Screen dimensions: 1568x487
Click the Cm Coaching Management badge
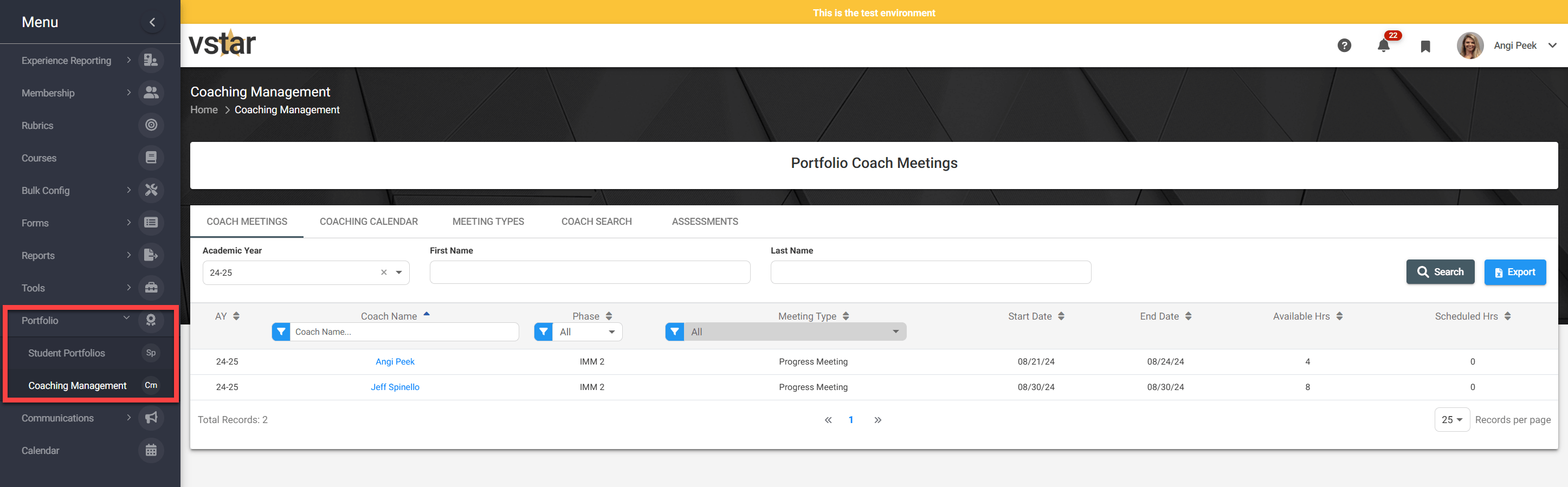151,385
